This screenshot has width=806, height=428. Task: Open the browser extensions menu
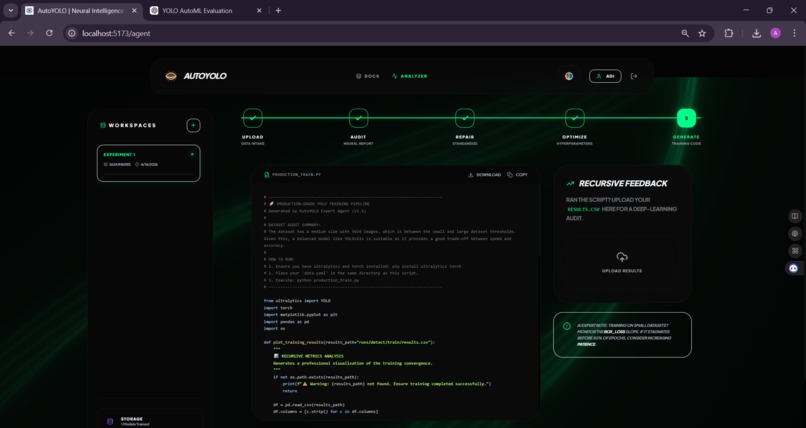point(728,33)
